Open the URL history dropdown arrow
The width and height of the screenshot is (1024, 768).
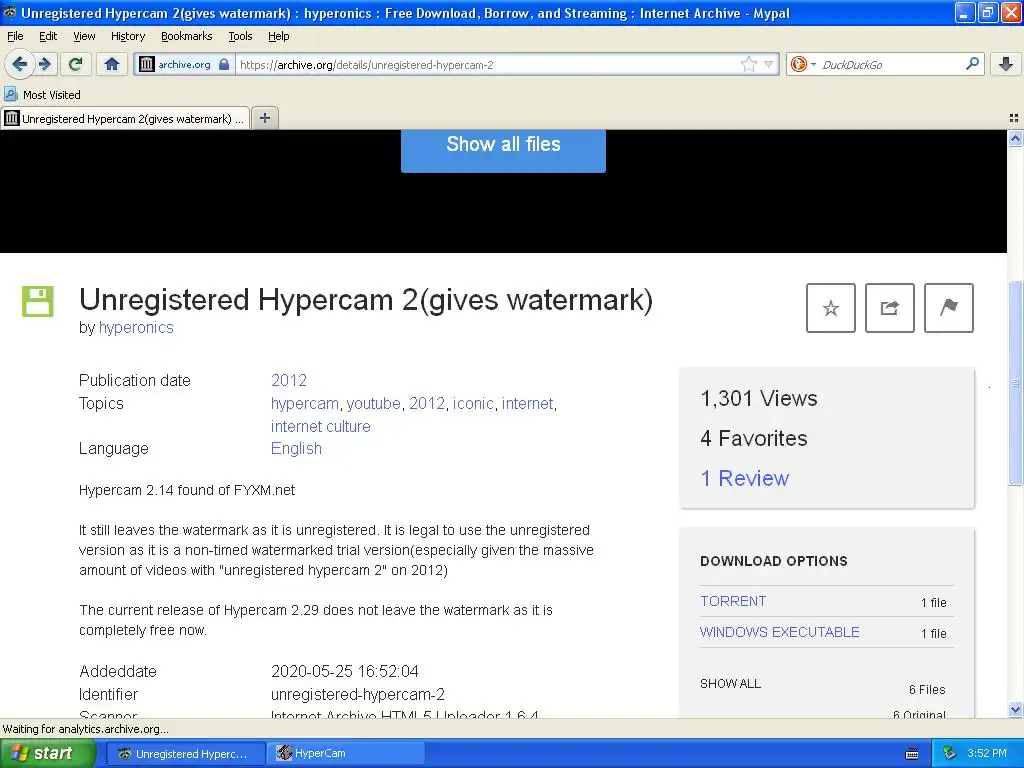[x=769, y=64]
